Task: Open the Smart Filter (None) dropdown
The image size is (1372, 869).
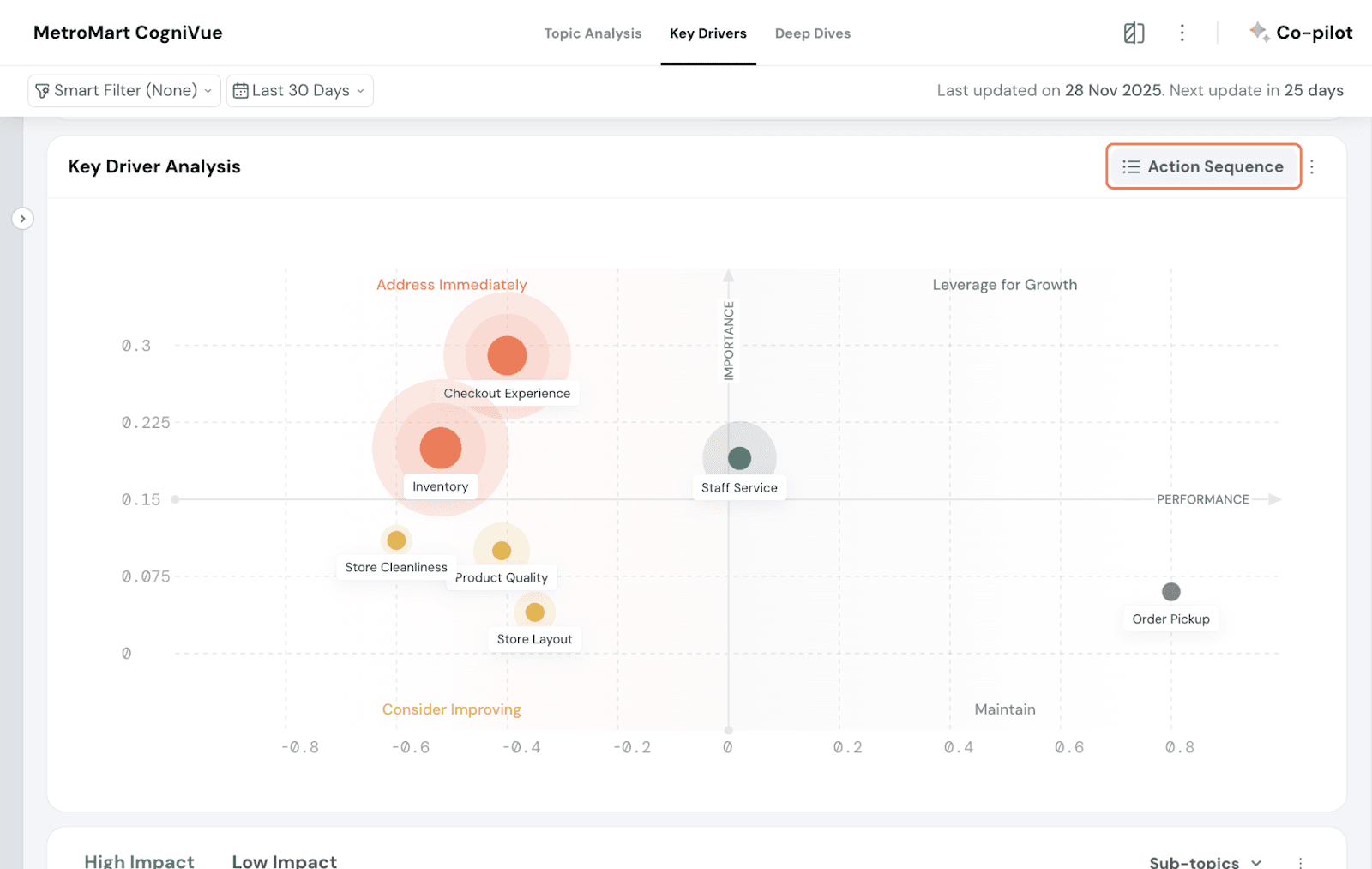Action: pos(124,91)
